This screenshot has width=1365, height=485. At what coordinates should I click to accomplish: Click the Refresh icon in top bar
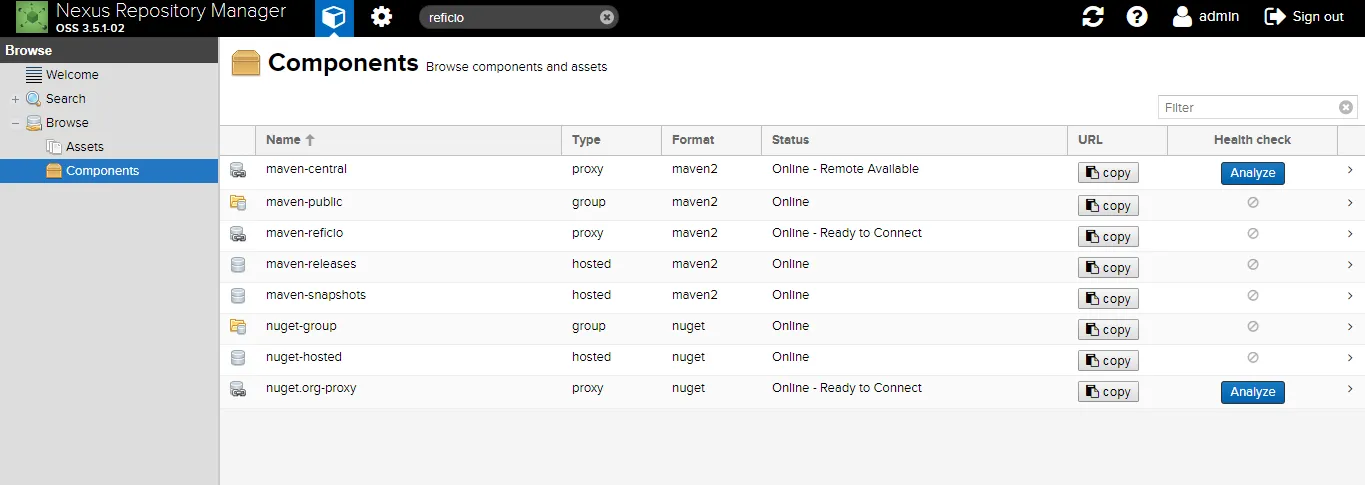[1093, 17]
